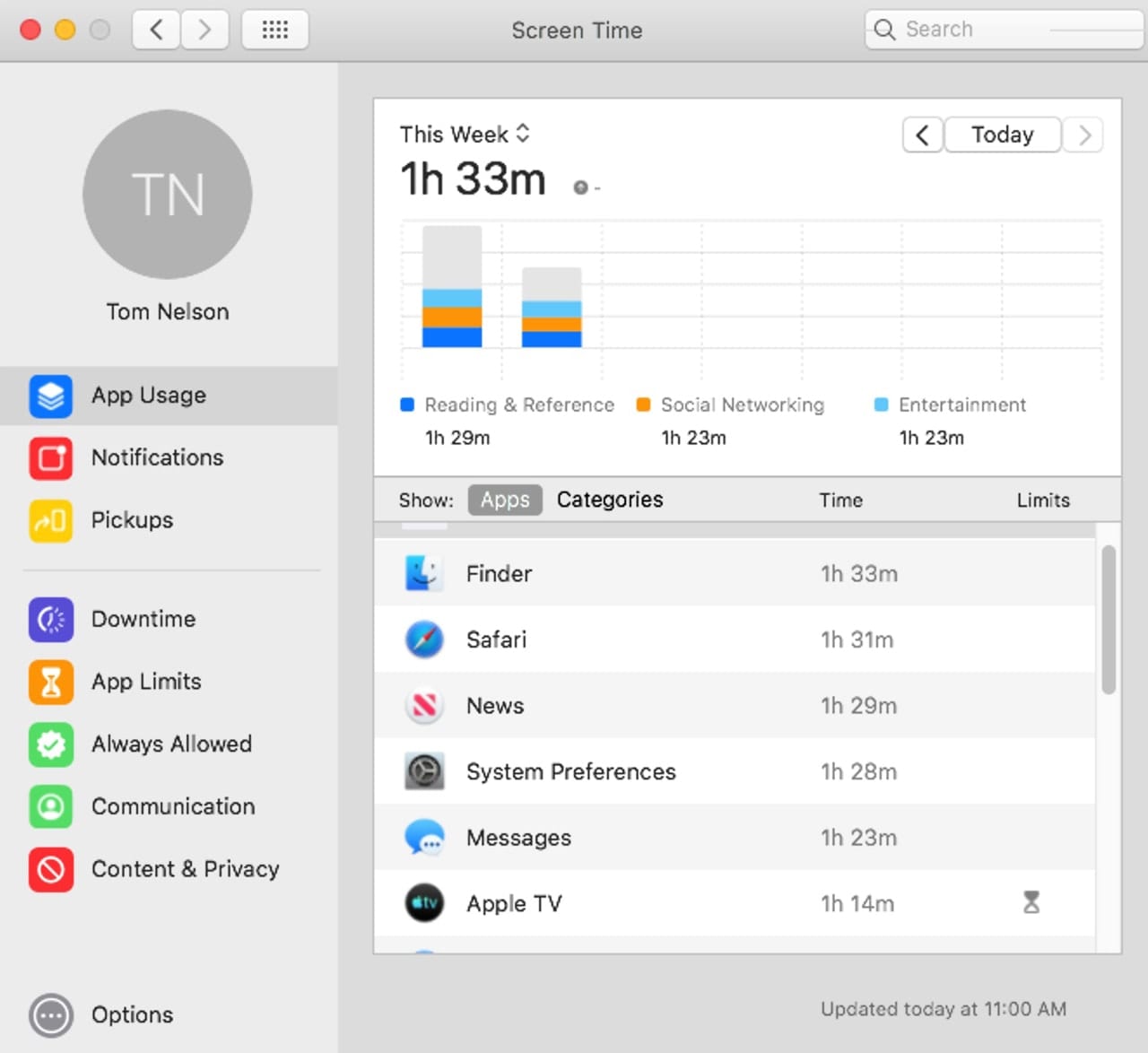Open Communication settings
This screenshot has height=1053, width=1148.
172,806
